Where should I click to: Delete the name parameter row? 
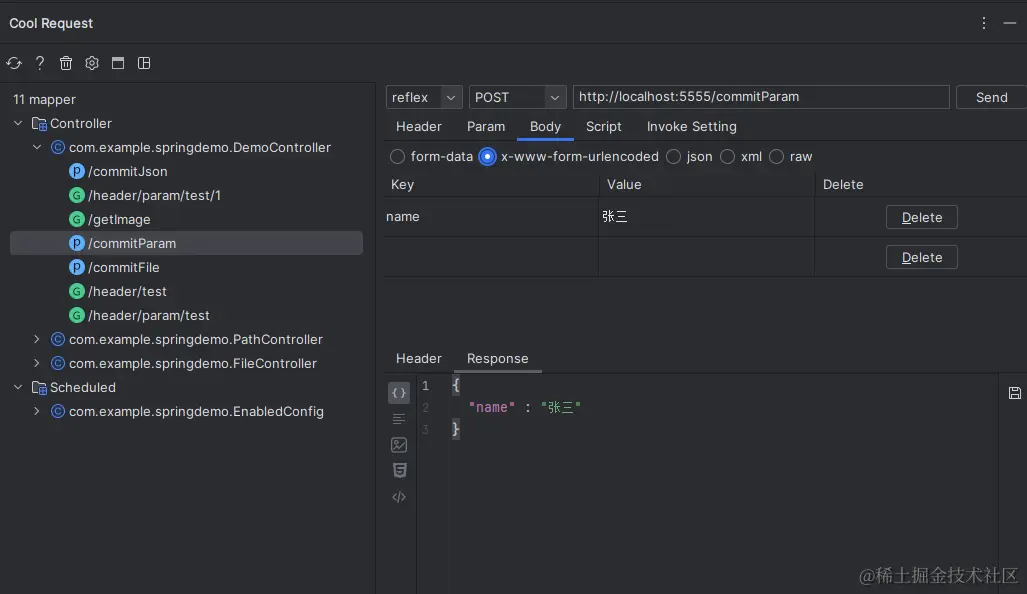tap(921, 217)
